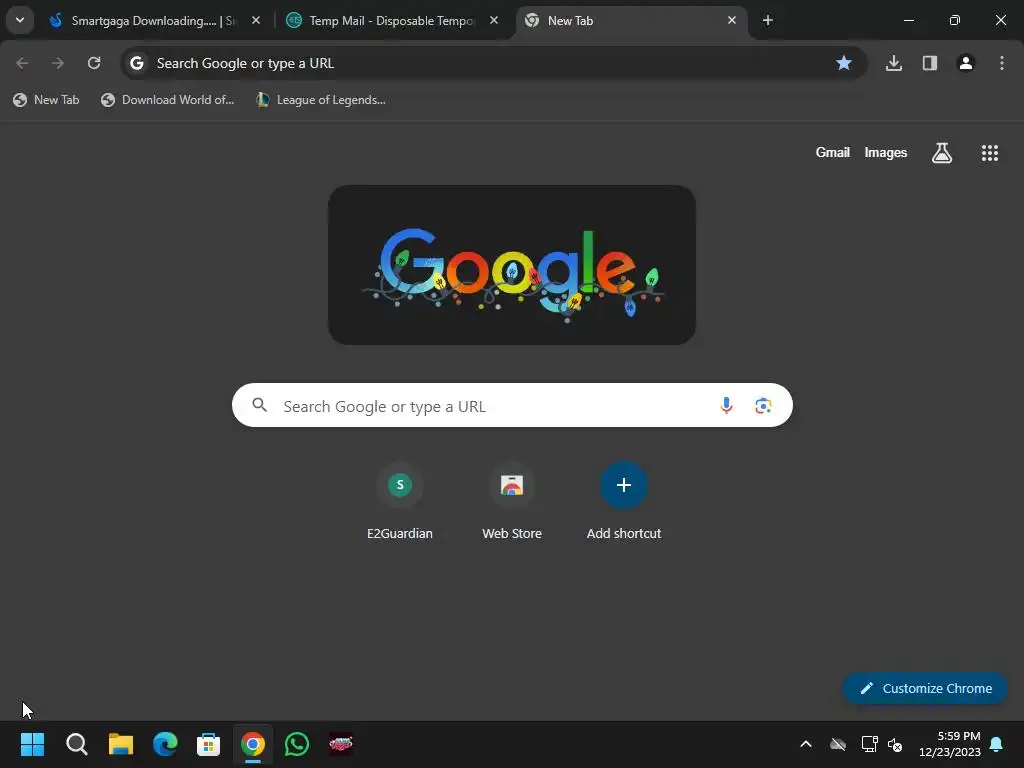
Task: Click the holiday Google doodle
Action: coord(512,265)
